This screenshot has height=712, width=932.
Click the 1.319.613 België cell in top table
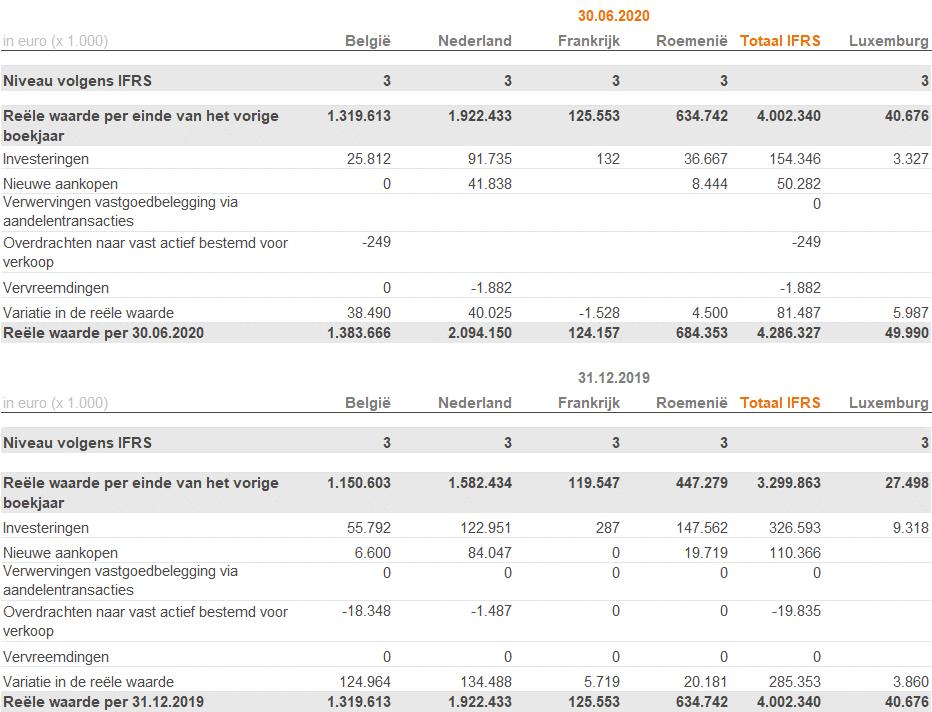pos(359,116)
